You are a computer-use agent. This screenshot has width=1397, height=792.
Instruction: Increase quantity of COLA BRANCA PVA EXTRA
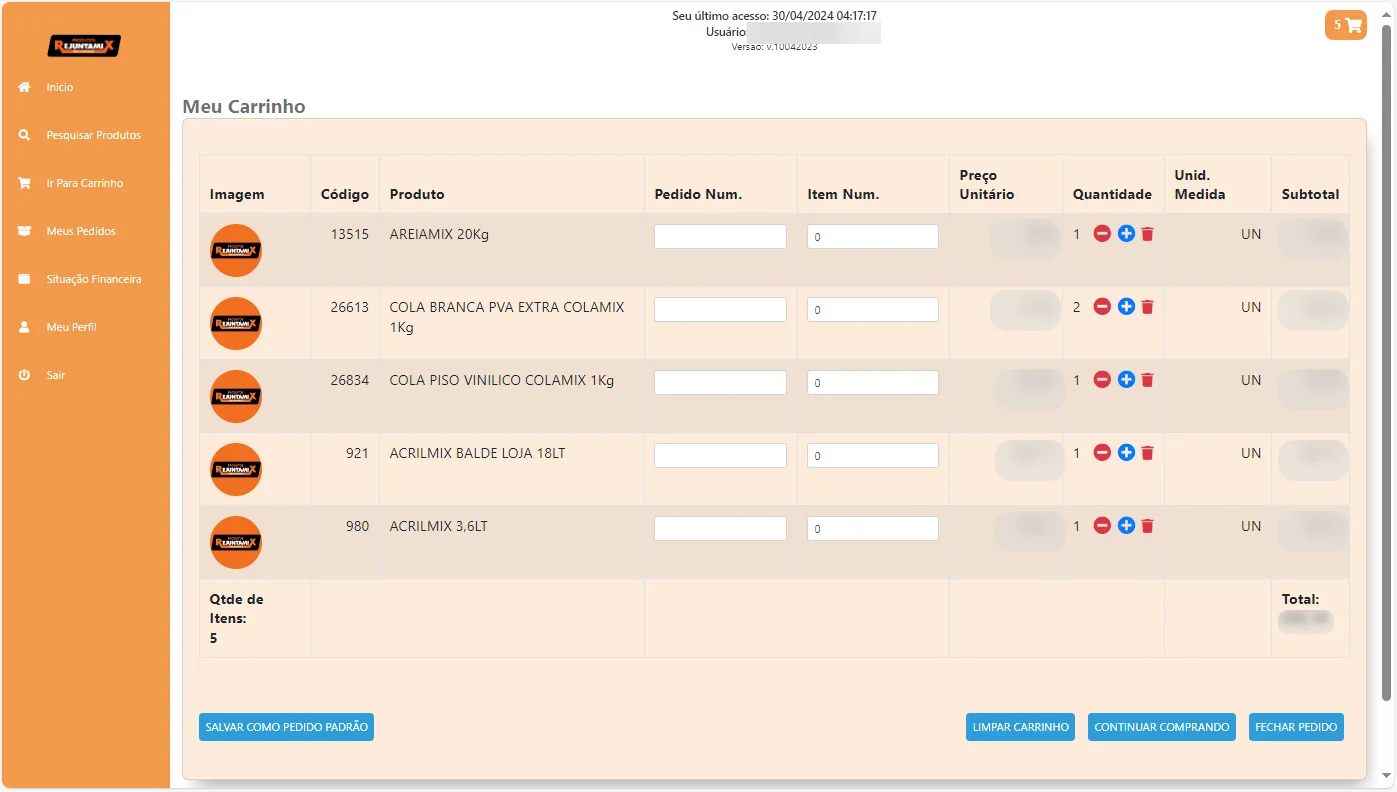[x=1126, y=307]
